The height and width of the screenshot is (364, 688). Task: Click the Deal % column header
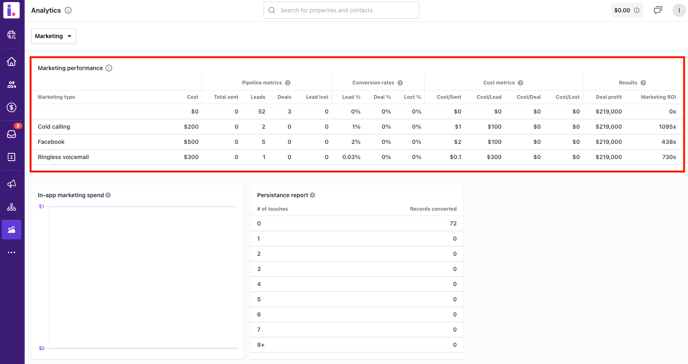point(382,97)
